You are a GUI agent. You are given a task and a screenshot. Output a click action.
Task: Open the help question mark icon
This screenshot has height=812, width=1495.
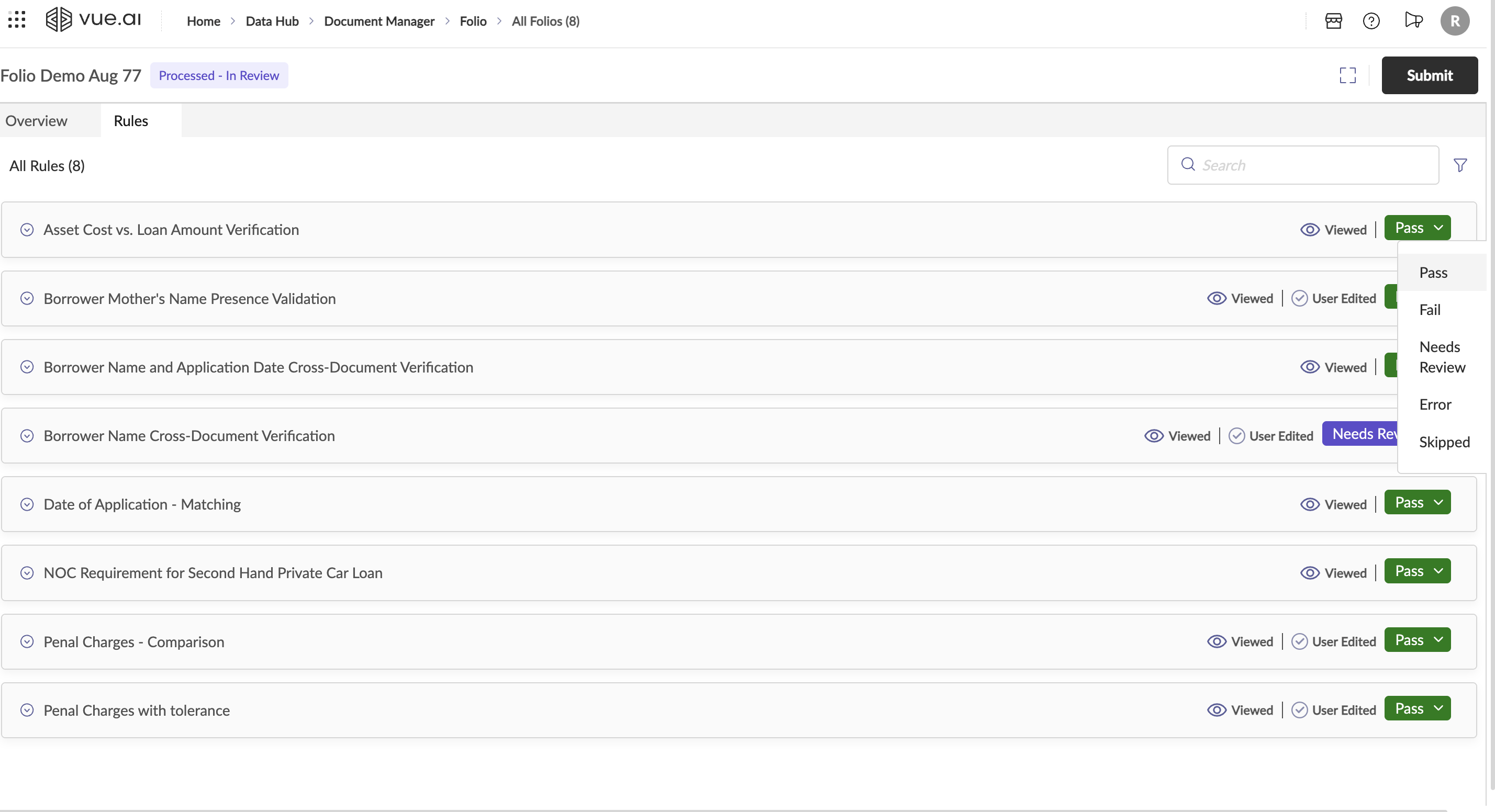tap(1371, 21)
